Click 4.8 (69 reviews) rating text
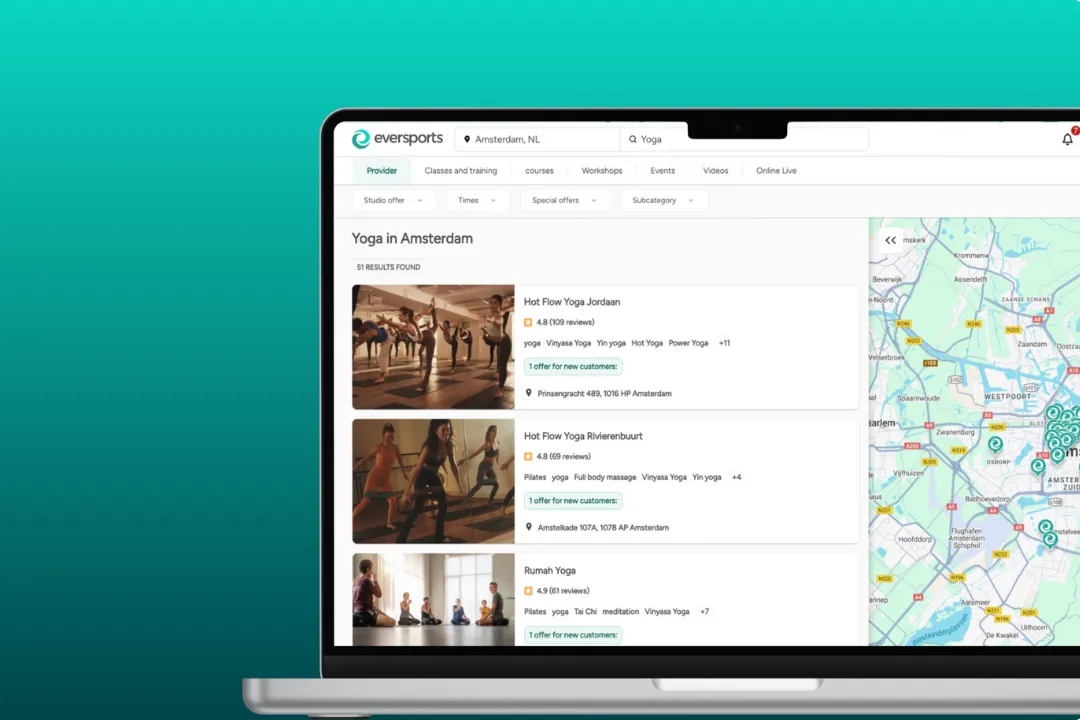Viewport: 1080px width, 720px height. pos(563,457)
